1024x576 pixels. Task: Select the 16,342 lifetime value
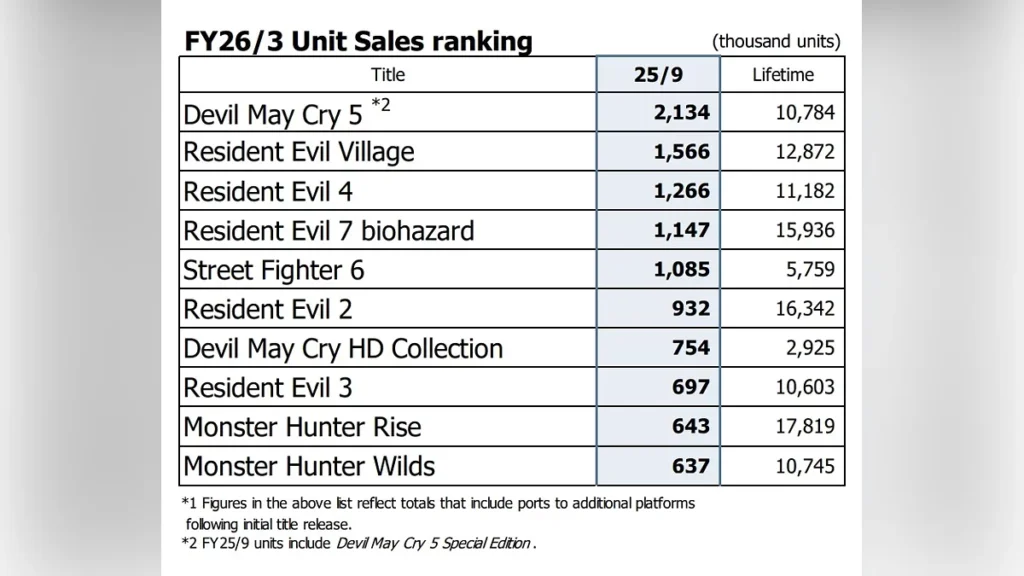pos(805,309)
